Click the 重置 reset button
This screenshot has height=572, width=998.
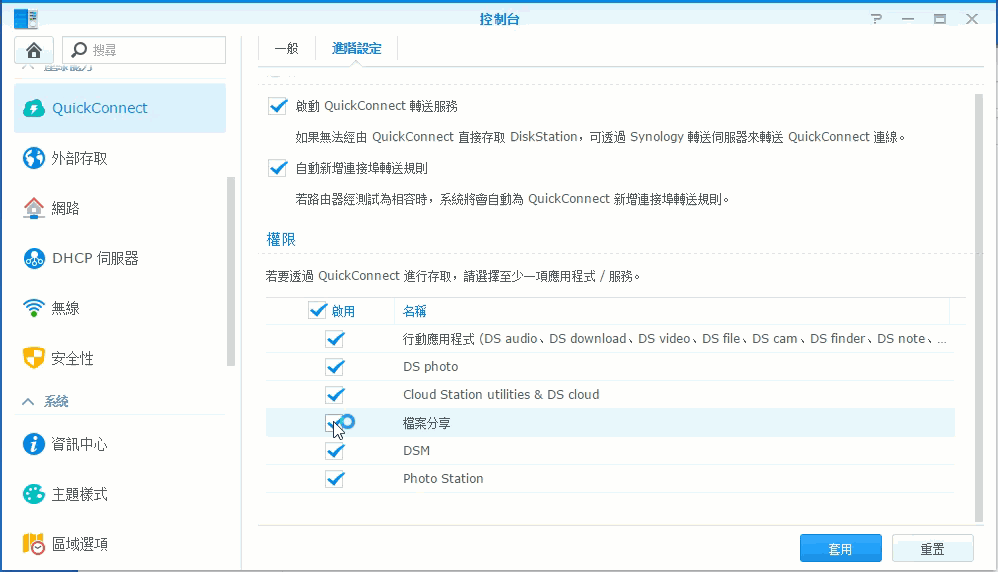pos(932,549)
